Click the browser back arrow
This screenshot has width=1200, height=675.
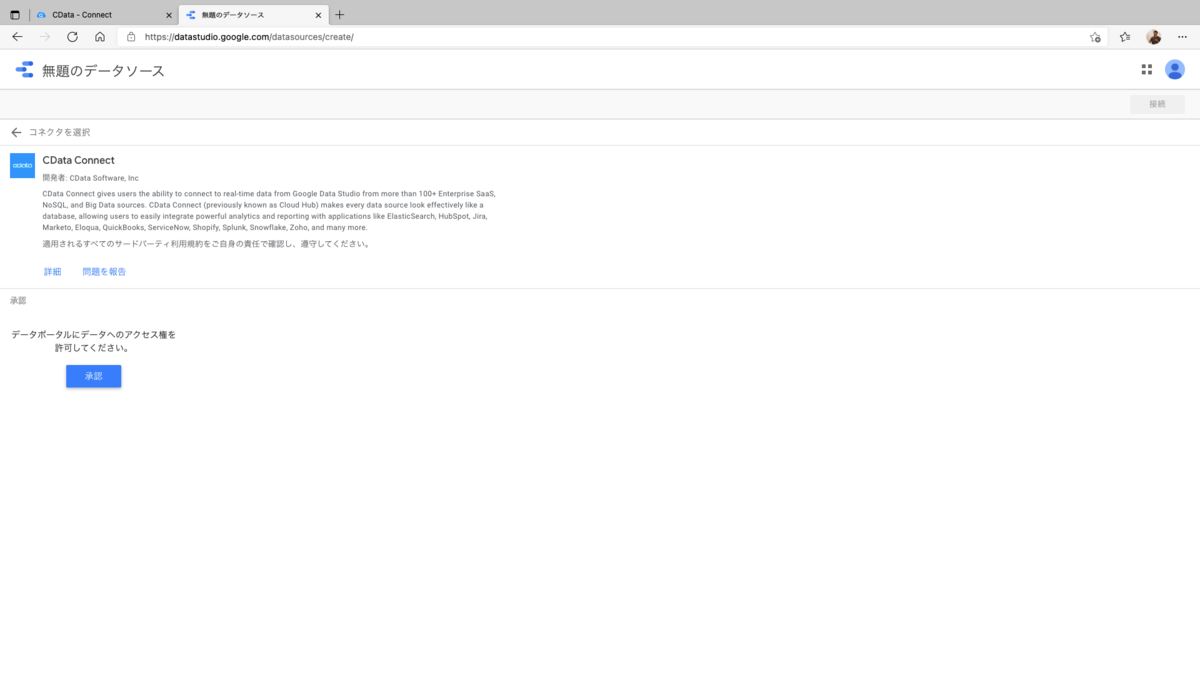pyautogui.click(x=17, y=37)
